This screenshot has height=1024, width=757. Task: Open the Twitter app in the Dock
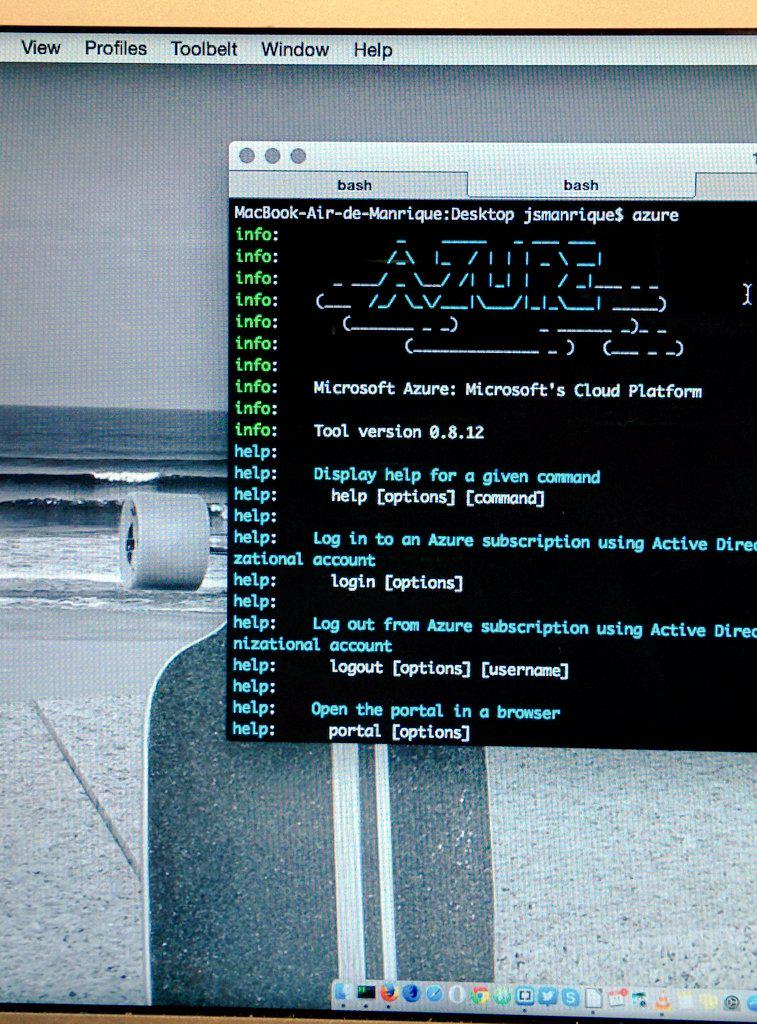click(x=548, y=996)
